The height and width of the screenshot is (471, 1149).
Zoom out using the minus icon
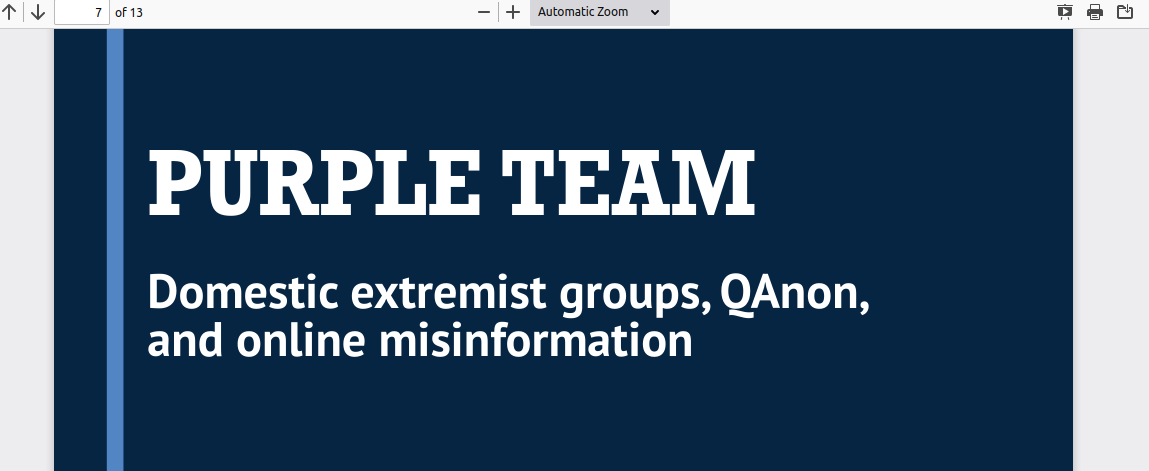click(484, 12)
